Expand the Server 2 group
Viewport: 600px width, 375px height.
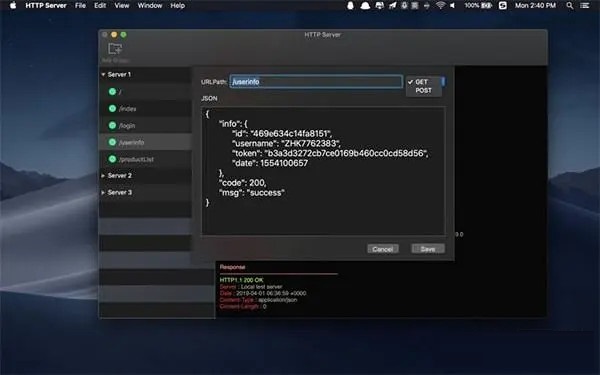(103, 176)
